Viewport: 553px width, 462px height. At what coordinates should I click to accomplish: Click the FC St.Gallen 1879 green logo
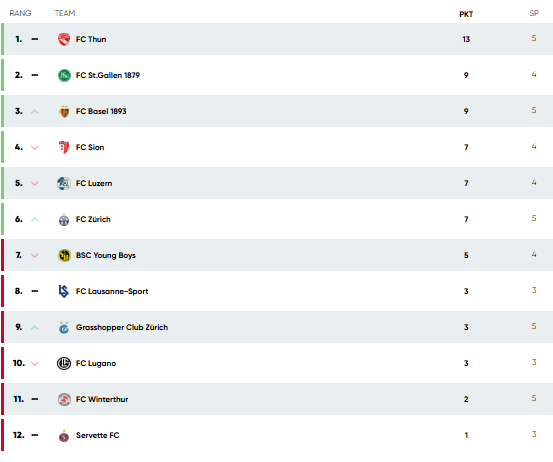[x=64, y=75]
